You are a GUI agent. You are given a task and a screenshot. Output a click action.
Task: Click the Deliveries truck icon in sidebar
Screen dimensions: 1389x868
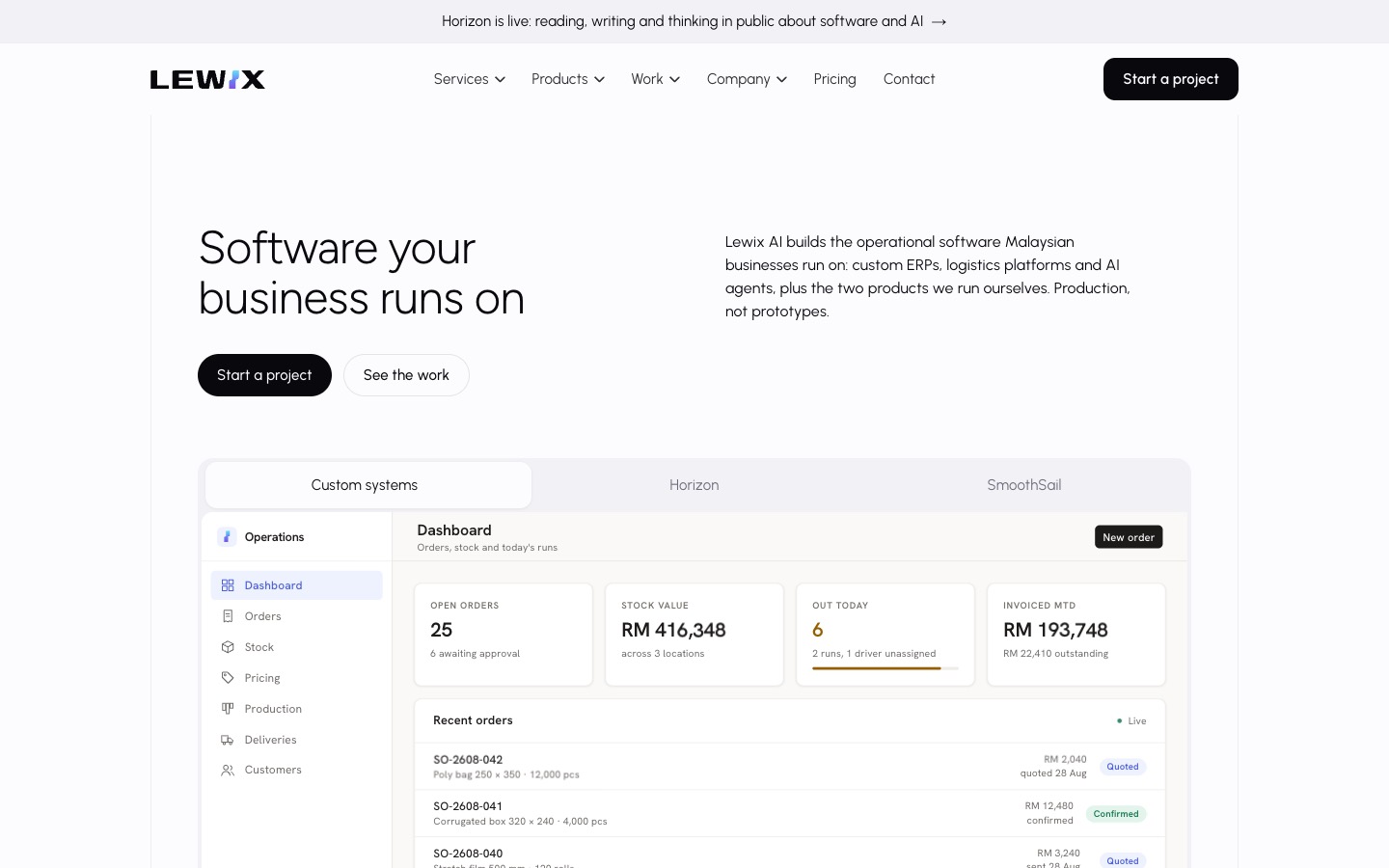(x=228, y=740)
